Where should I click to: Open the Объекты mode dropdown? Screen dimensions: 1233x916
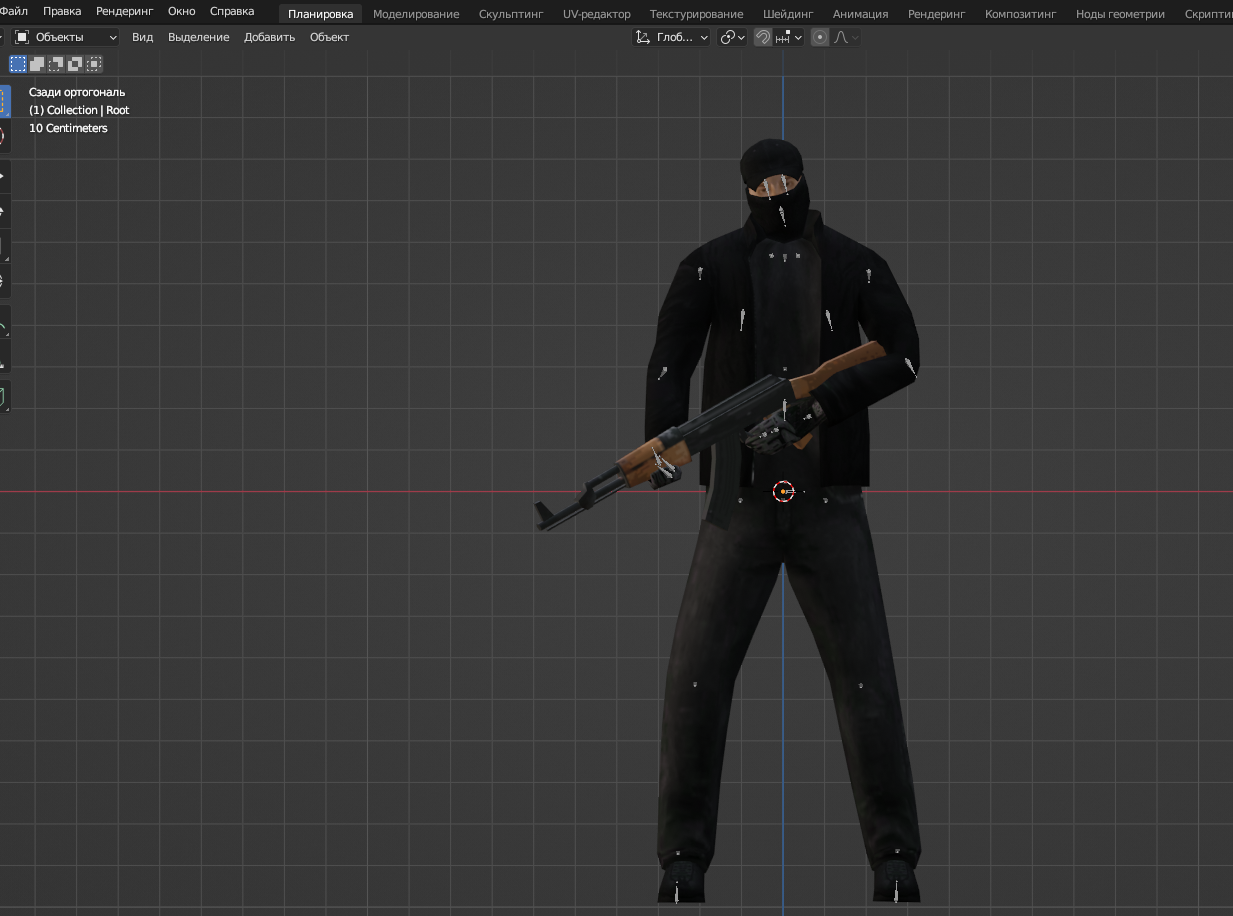[66, 37]
